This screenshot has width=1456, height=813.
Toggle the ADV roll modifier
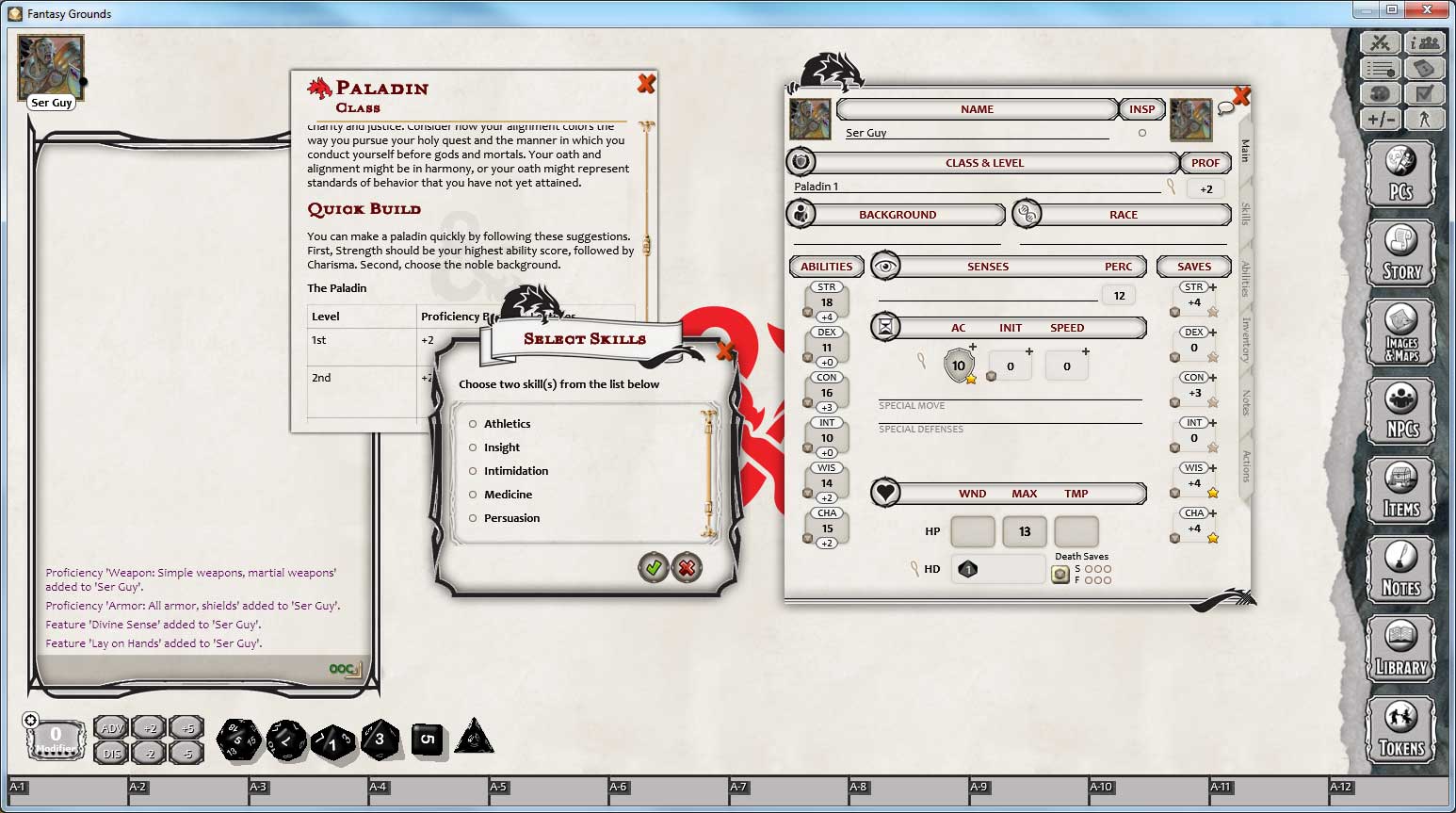coord(111,728)
